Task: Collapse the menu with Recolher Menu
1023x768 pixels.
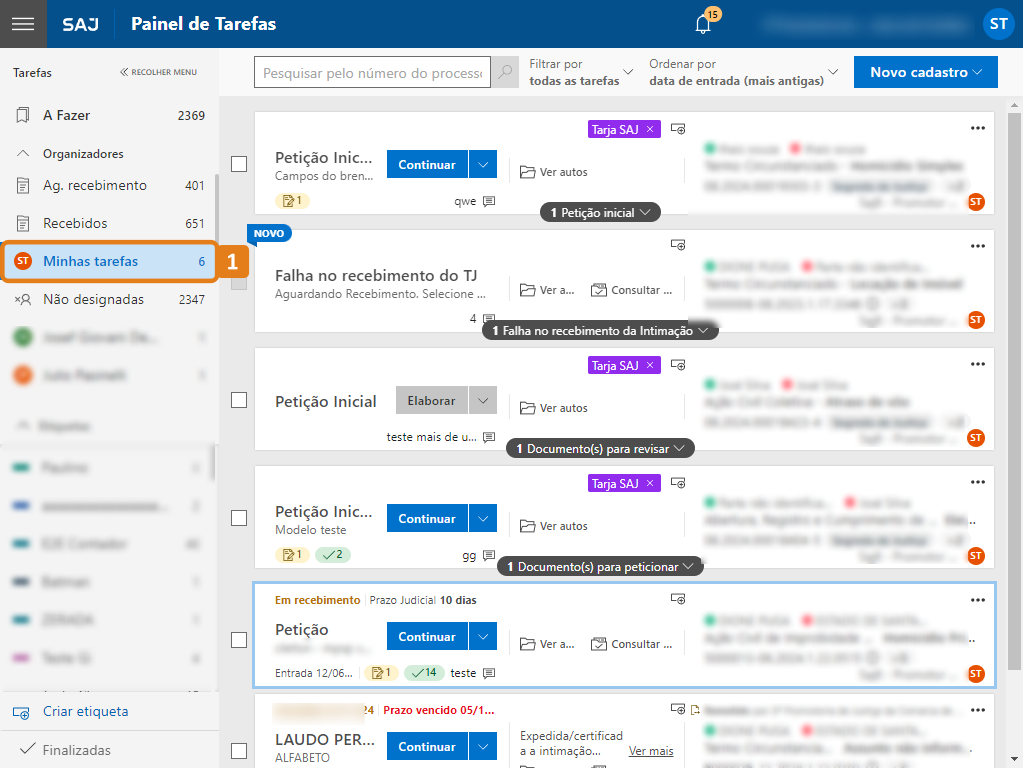Action: (x=158, y=72)
